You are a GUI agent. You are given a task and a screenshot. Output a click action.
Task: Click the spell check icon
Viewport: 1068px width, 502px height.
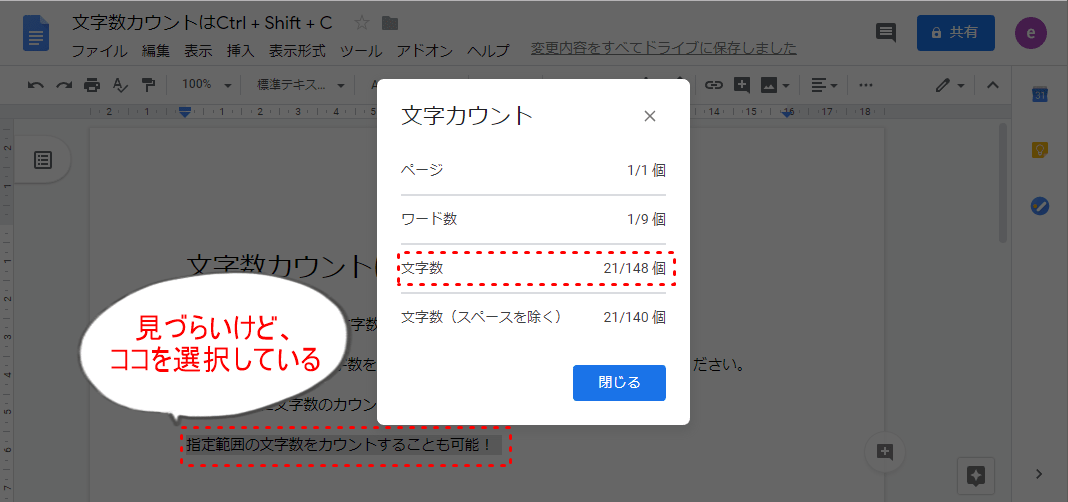pyautogui.click(x=120, y=85)
